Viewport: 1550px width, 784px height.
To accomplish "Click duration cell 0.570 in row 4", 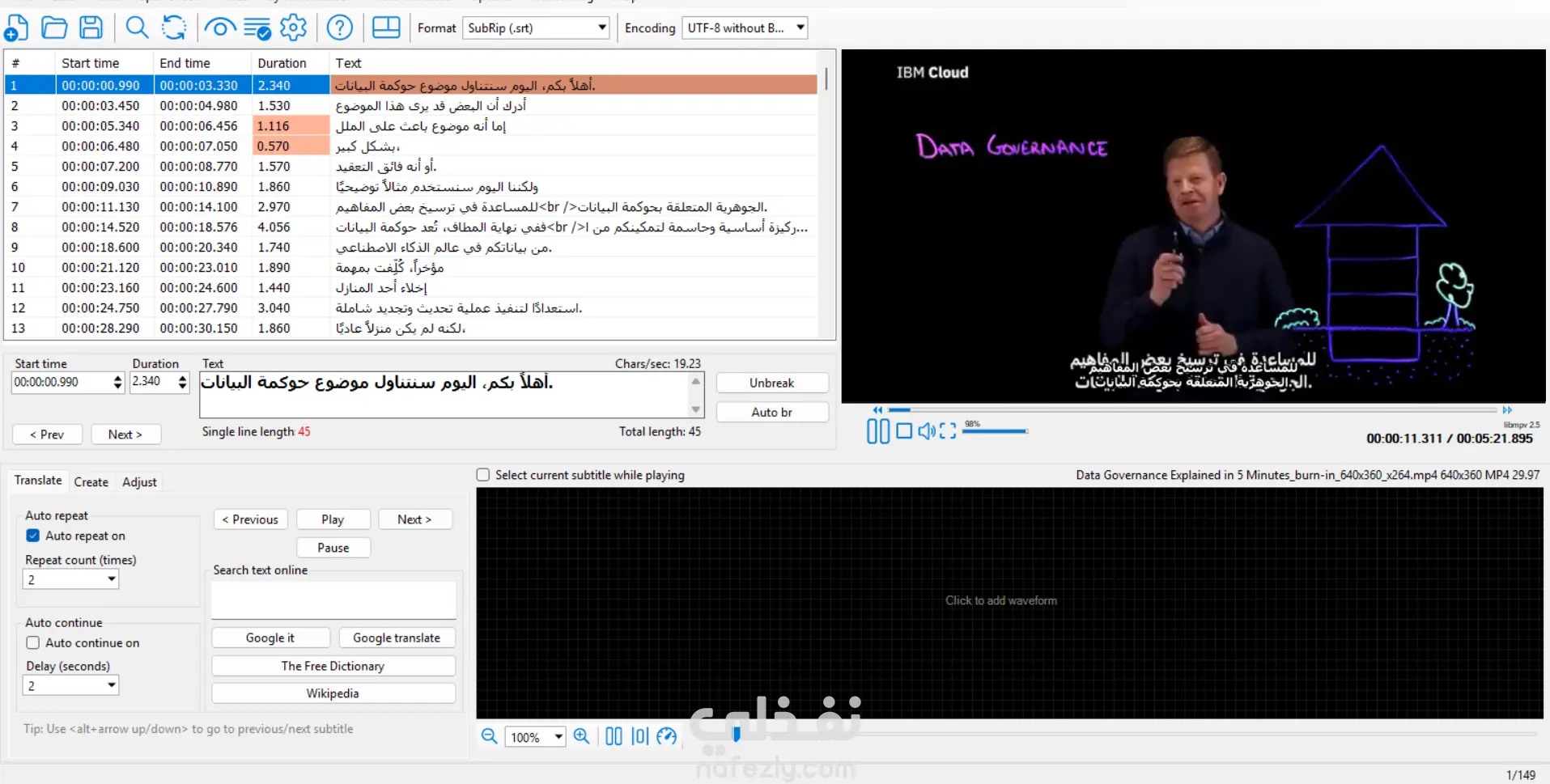I will 291,146.
